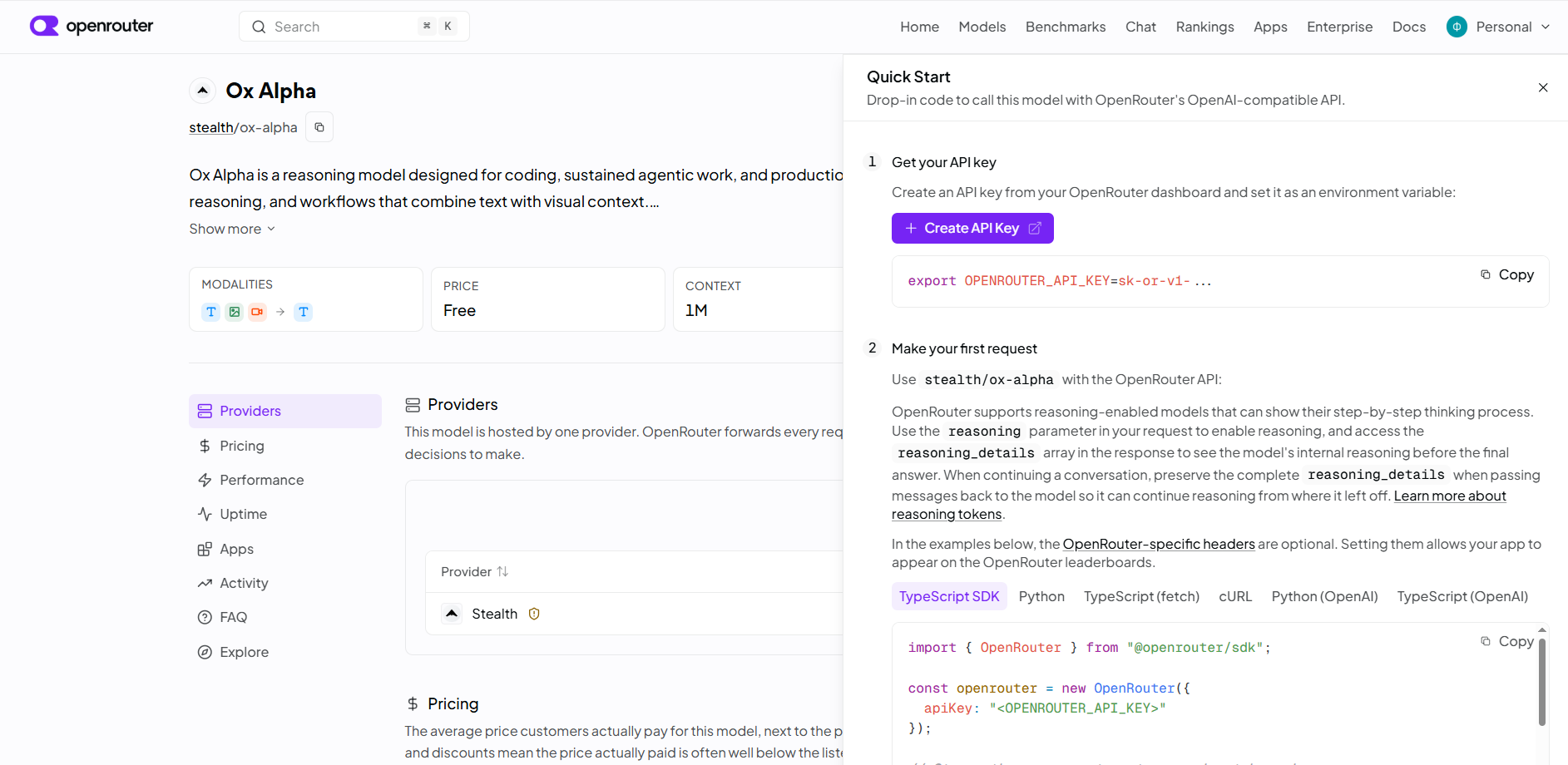Close the Quick Start panel
Screen dimensions: 1568x765
[x=1543, y=87]
